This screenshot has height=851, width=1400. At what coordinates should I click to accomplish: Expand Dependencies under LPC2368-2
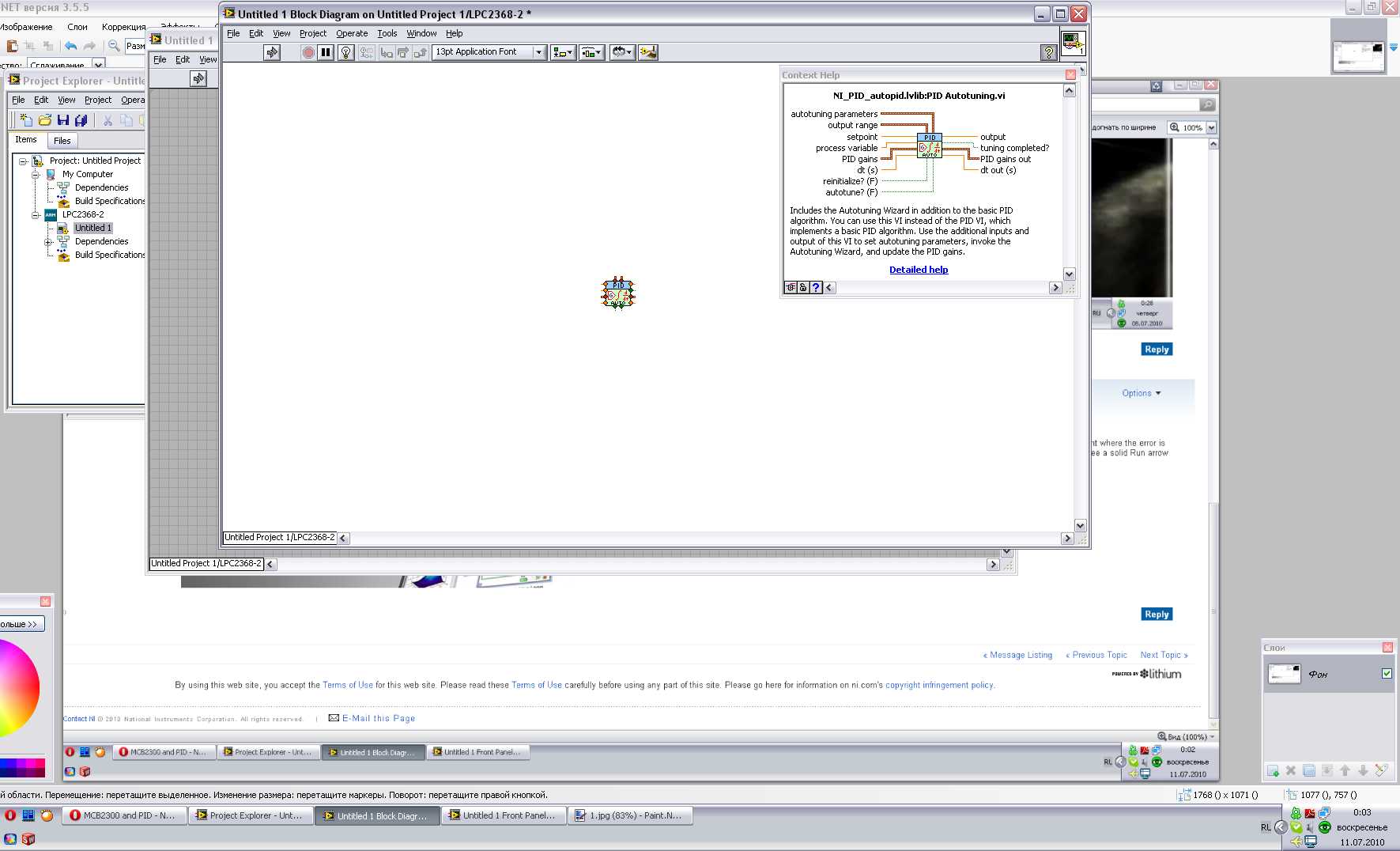pos(48,241)
